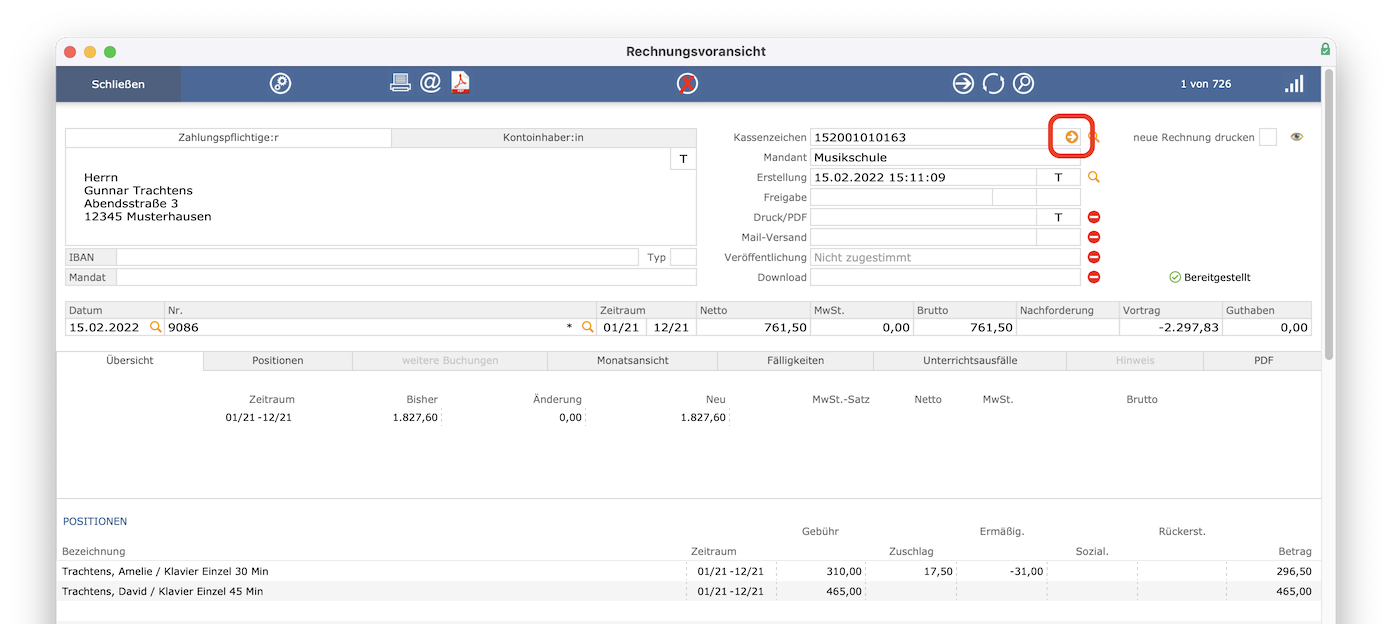Click the @ email icon
Screen dimensions: 1392x624
430,84
